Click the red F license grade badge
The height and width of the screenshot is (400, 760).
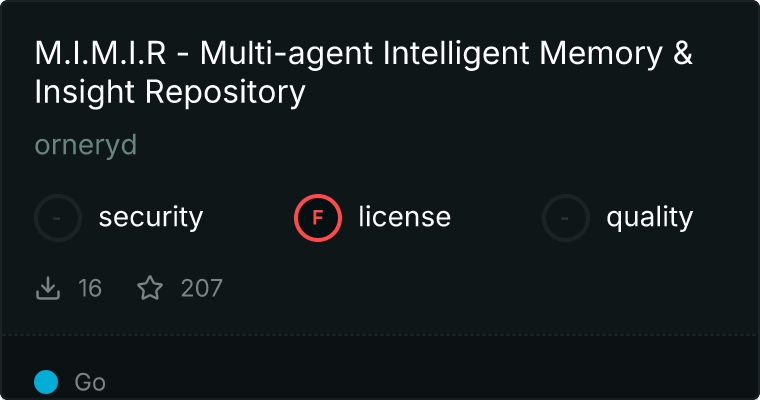(x=318, y=217)
